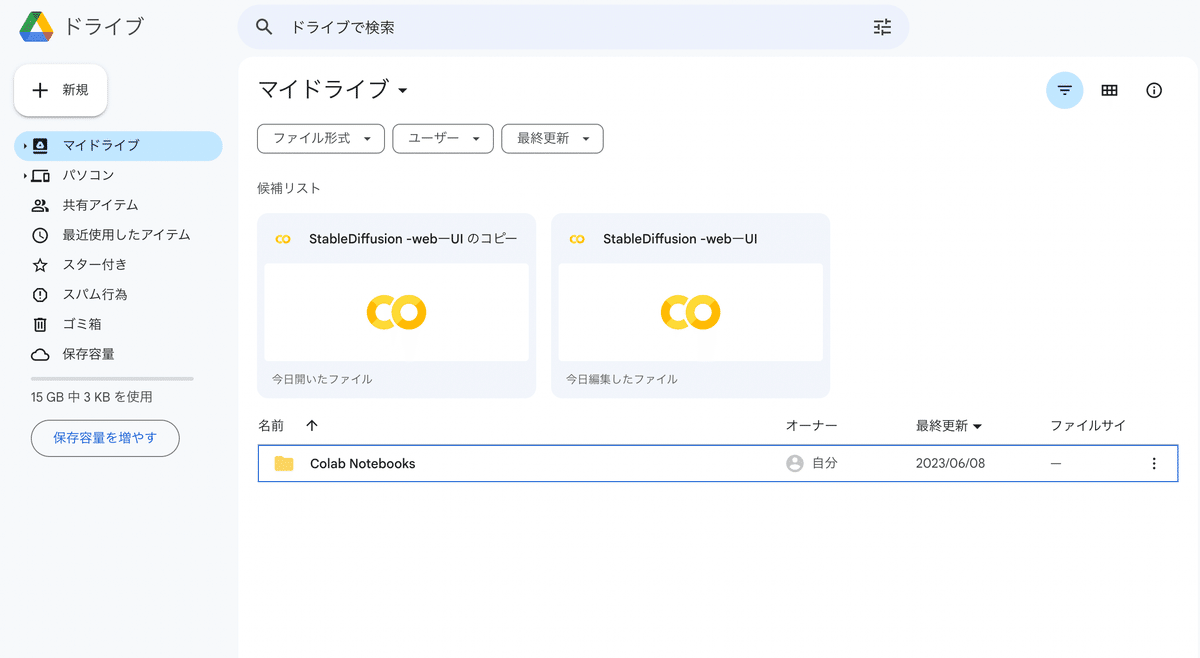Click the cloud storage icon

tap(40, 354)
